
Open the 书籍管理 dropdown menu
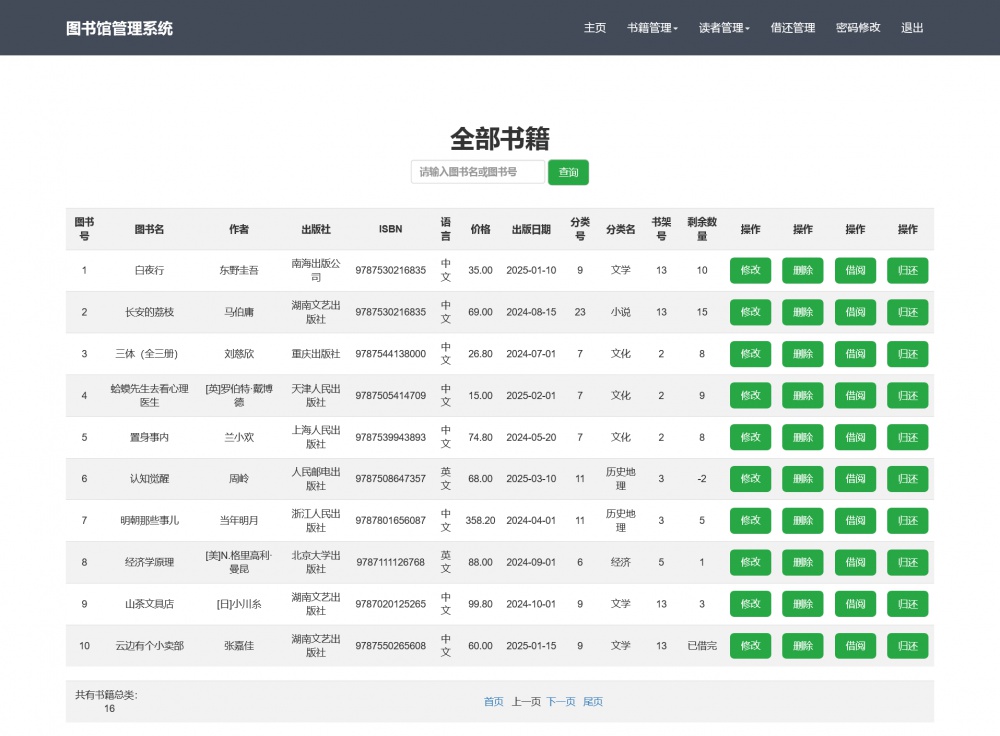click(x=652, y=28)
